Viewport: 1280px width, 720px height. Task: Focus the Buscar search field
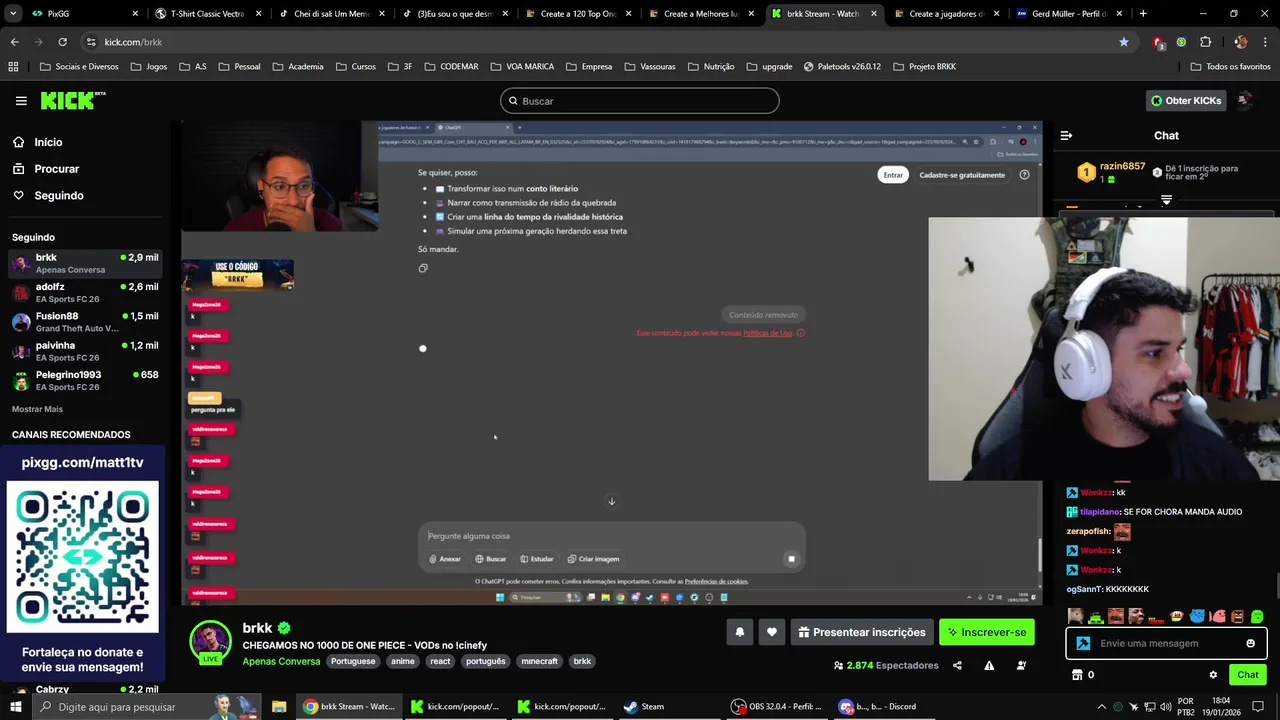pyautogui.click(x=639, y=101)
